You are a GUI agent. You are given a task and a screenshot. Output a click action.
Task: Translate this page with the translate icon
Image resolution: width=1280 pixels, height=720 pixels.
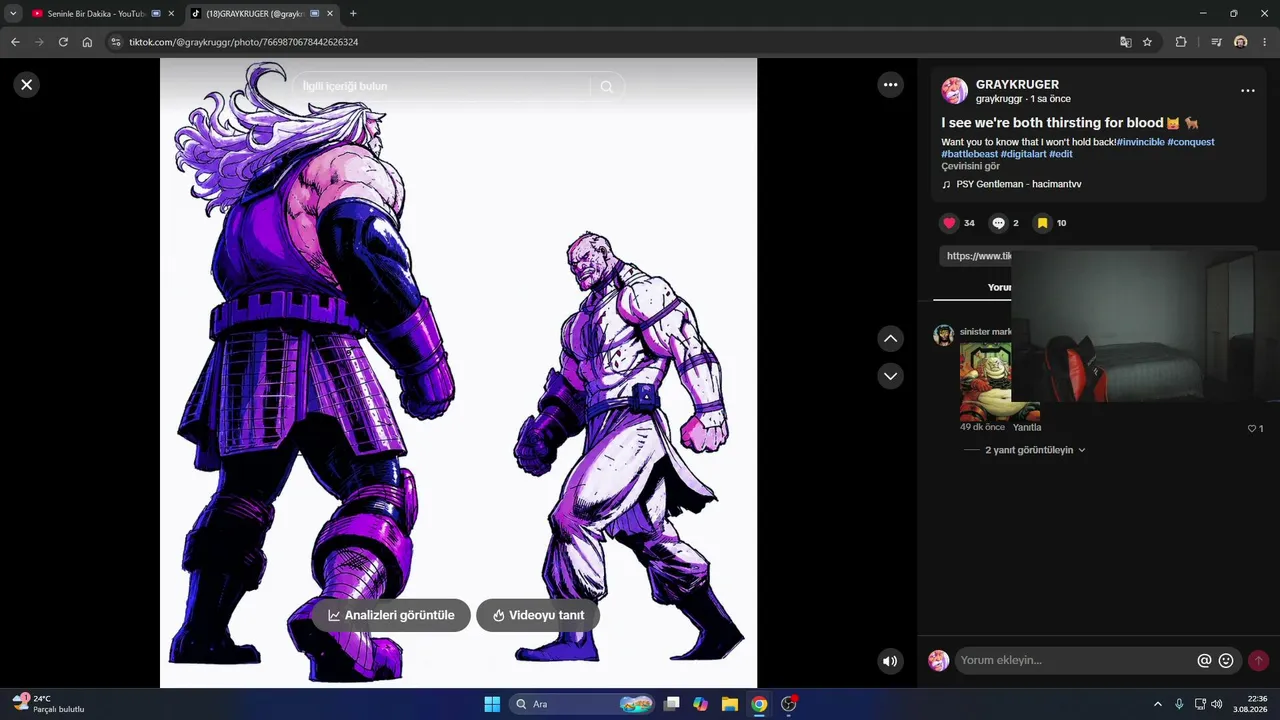click(x=1126, y=42)
